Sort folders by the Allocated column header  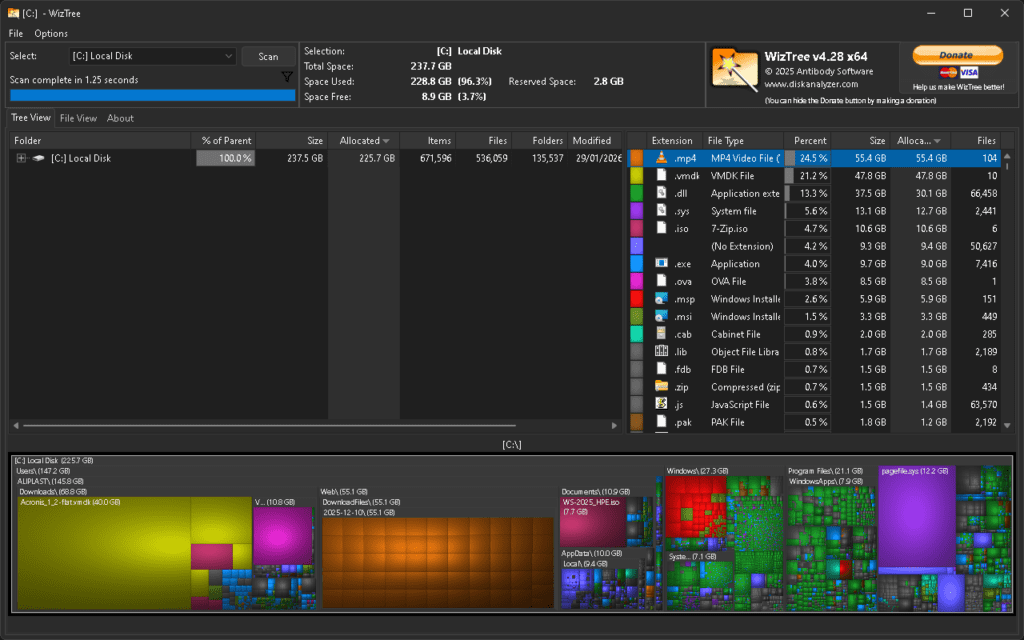coord(364,141)
